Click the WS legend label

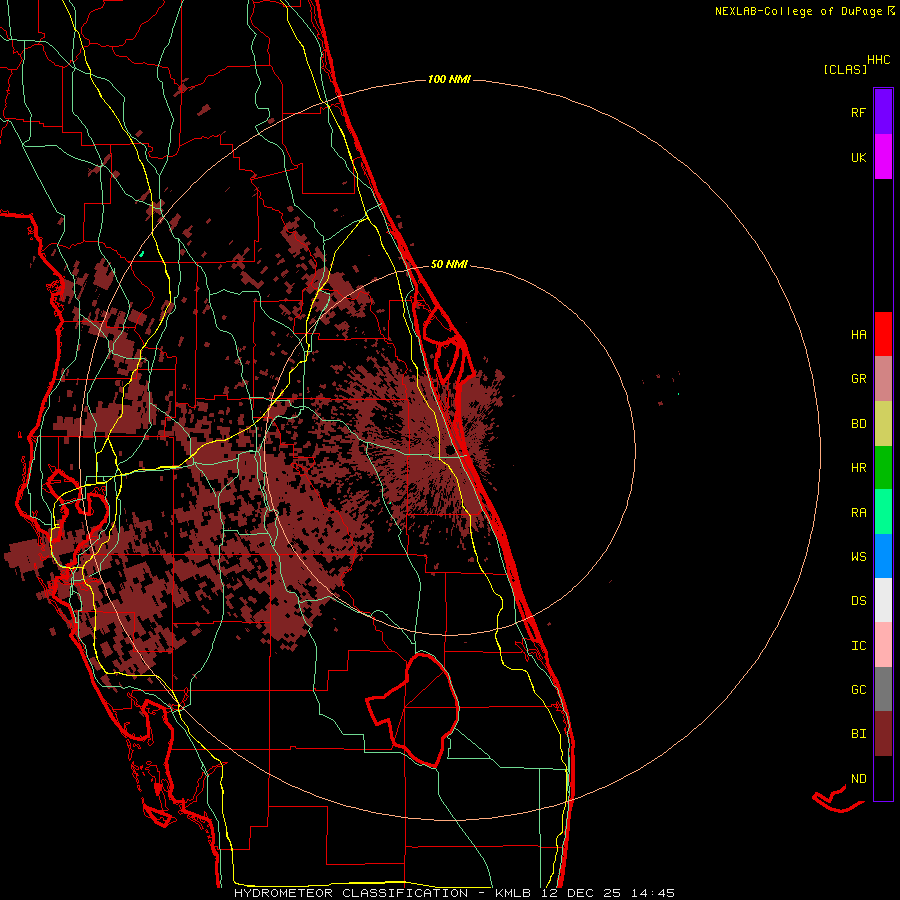pos(858,557)
